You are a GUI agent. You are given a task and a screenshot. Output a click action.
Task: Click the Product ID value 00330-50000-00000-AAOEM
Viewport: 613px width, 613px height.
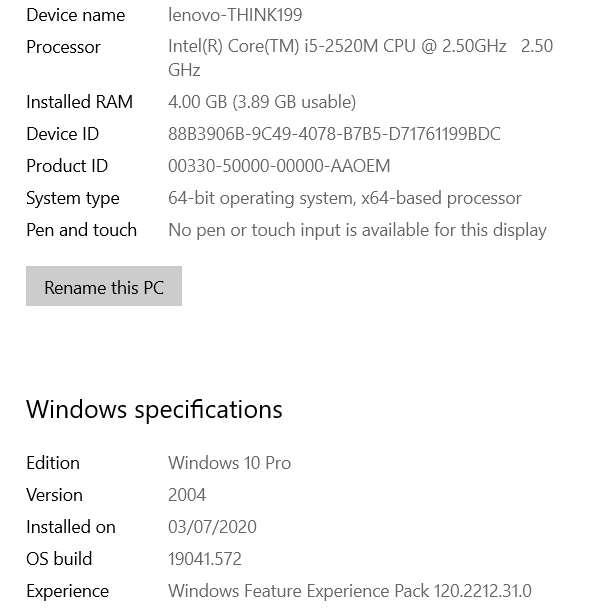pyautogui.click(x=279, y=166)
